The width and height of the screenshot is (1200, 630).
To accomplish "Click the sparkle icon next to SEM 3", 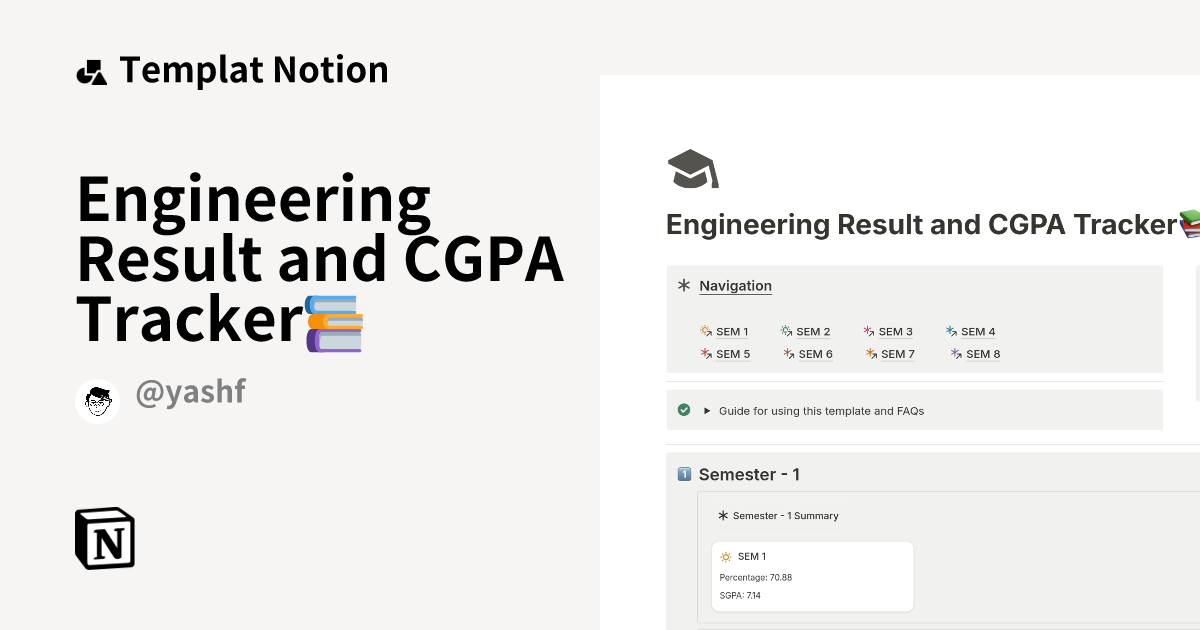I will [868, 331].
